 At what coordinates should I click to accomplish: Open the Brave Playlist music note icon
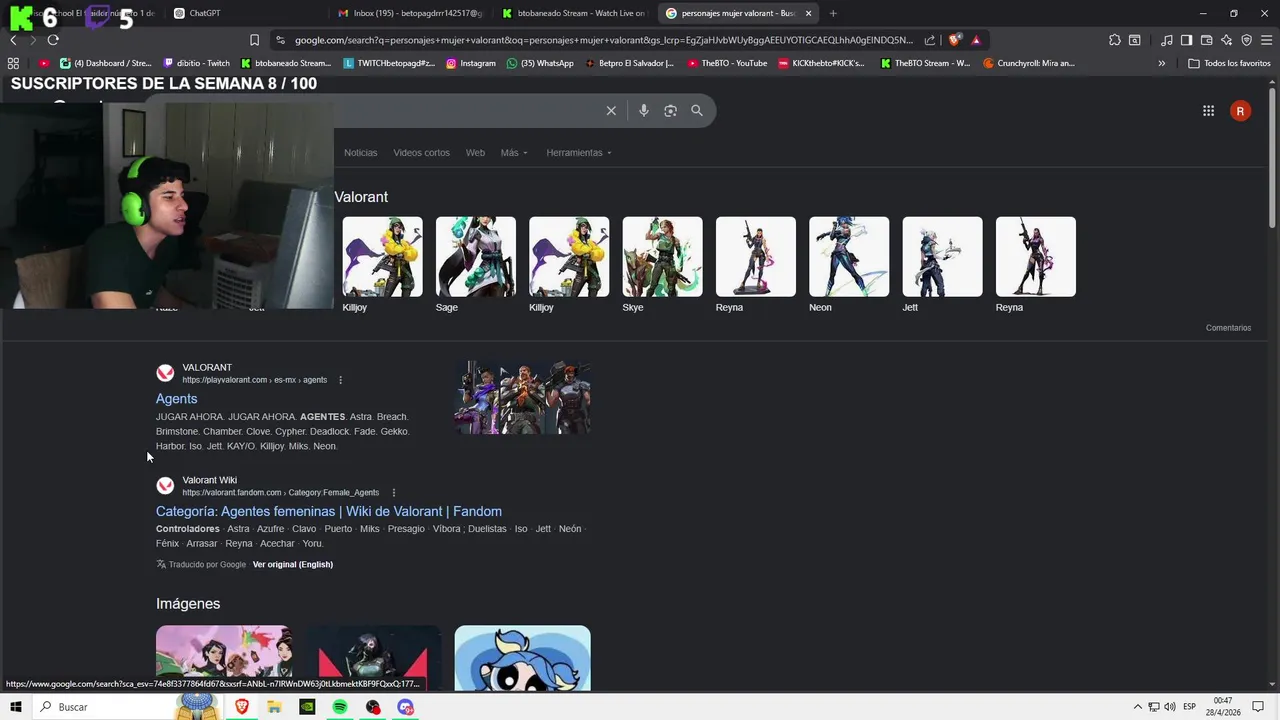pos(1167,40)
